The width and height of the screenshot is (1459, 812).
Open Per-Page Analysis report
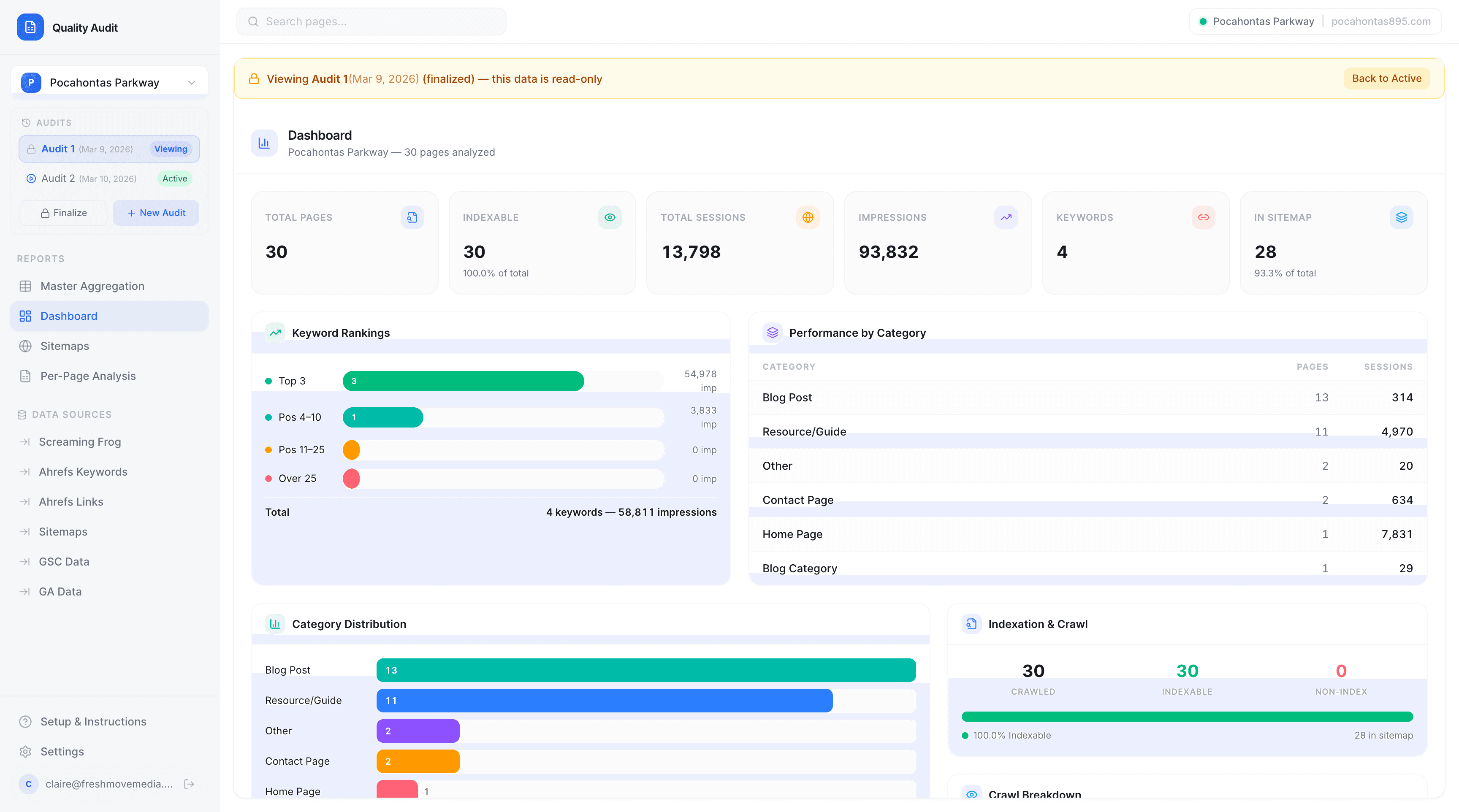point(109,376)
